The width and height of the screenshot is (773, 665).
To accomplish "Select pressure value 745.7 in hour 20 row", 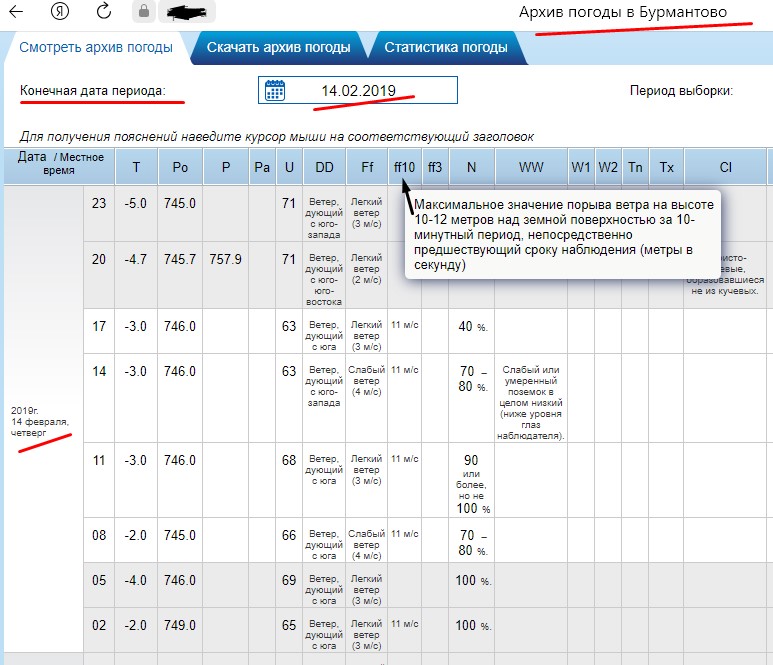I will tap(180, 259).
